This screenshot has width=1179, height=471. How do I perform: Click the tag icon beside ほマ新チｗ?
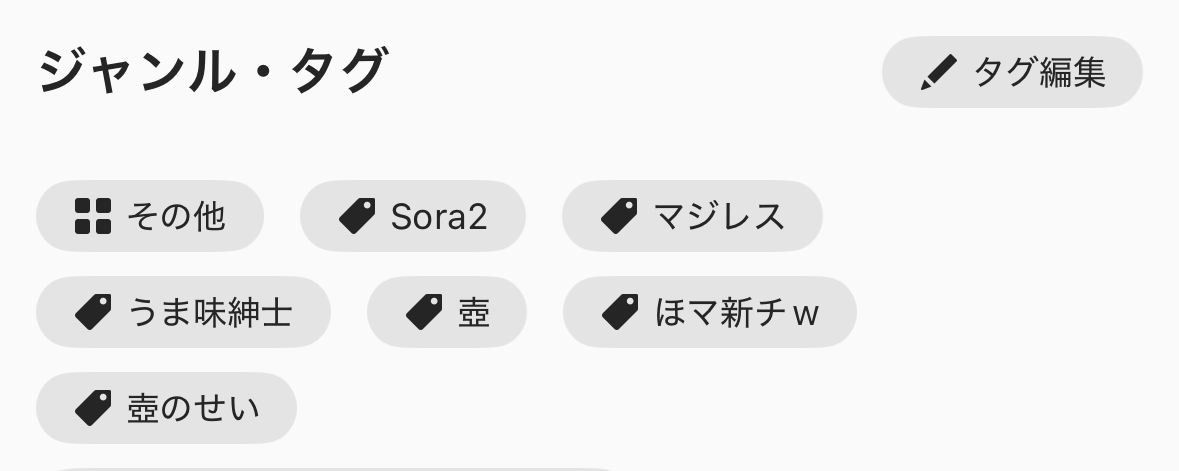(x=620, y=312)
